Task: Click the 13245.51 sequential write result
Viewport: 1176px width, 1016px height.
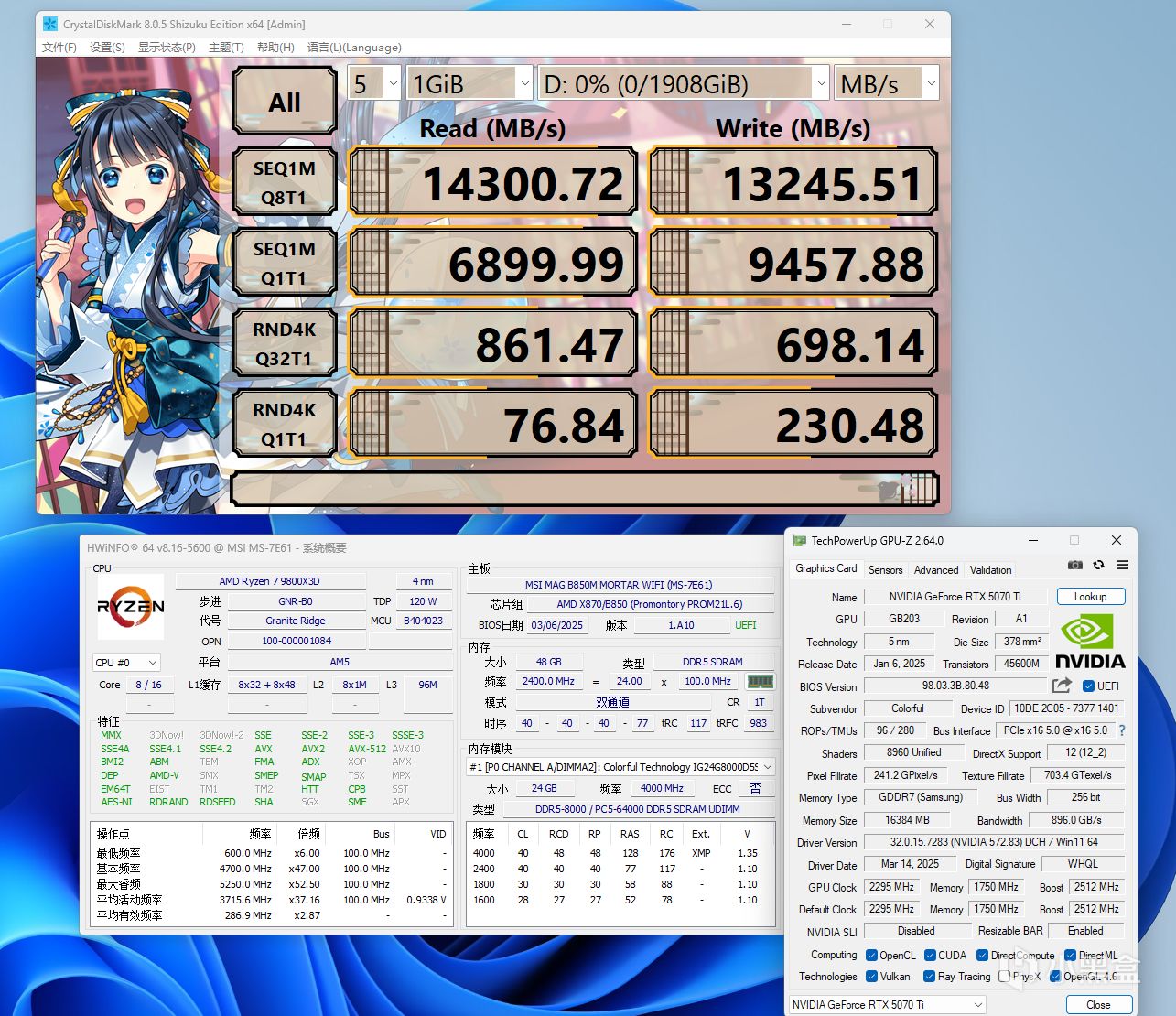Action: (793, 183)
